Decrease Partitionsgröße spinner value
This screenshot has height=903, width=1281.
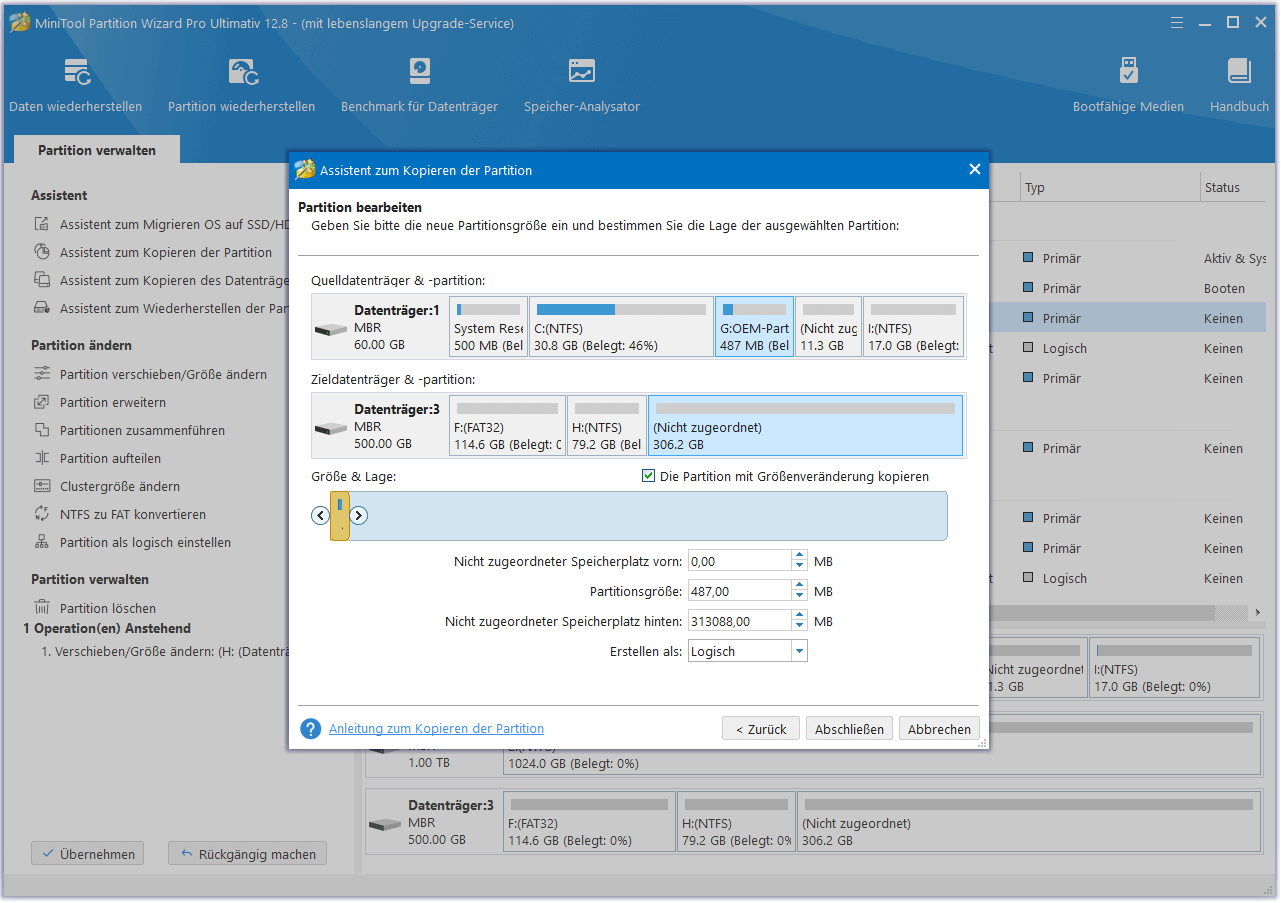[x=799, y=597]
